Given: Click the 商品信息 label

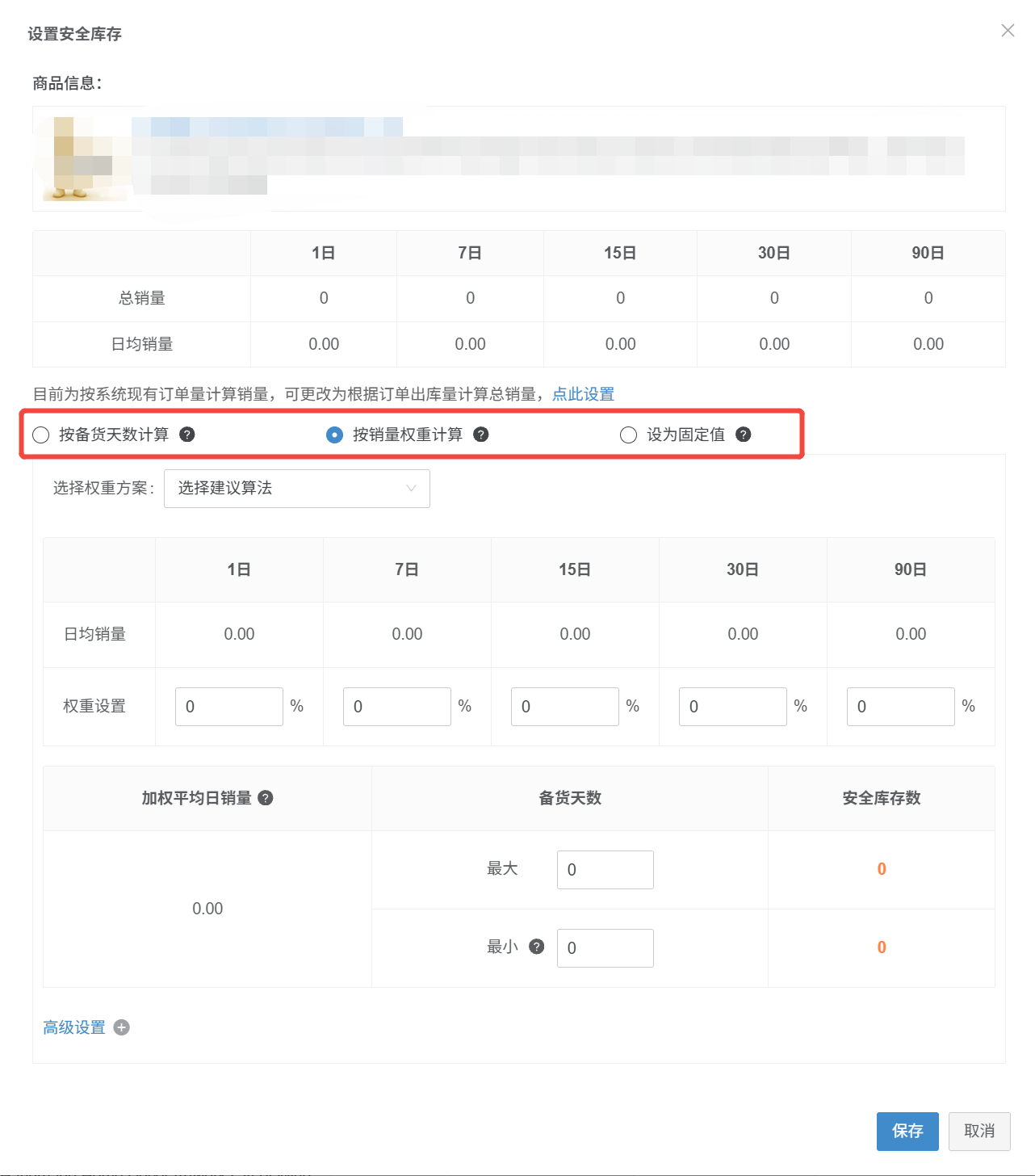Looking at the screenshot, I should coord(67,83).
